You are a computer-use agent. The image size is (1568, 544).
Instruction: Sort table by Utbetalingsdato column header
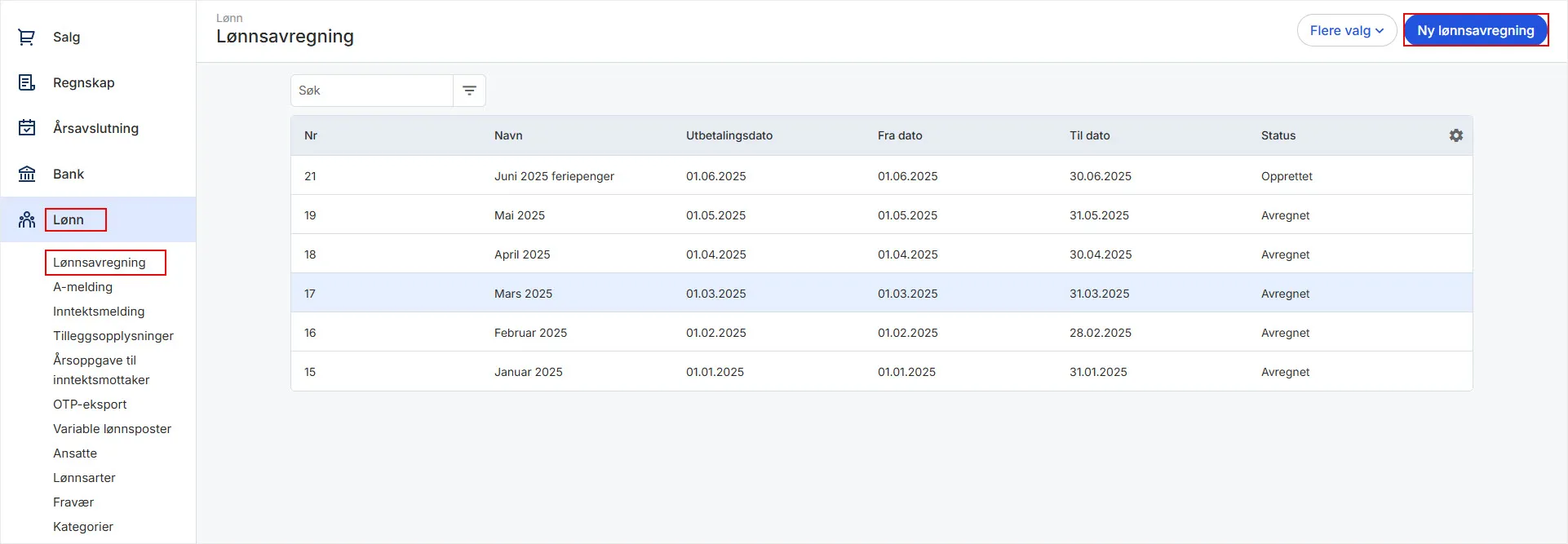pyautogui.click(x=729, y=135)
